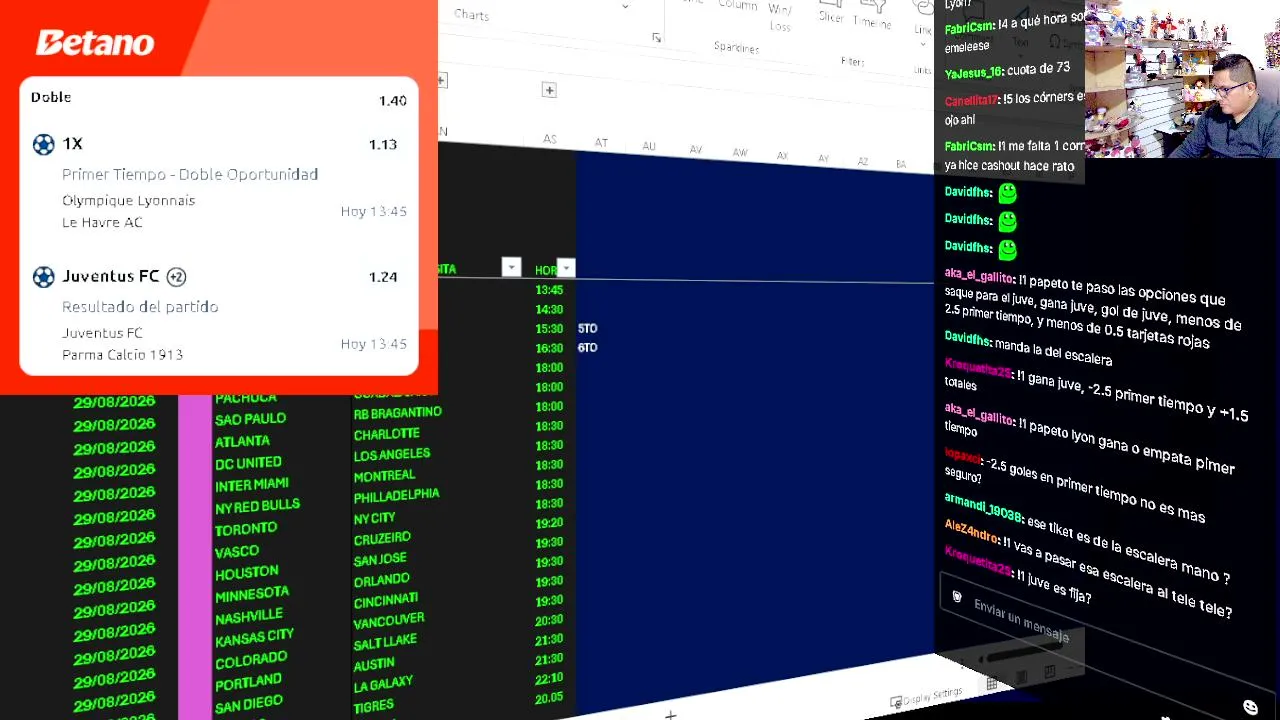Click the Olympique Lyonnais team name
Screen dimensions: 1280x720
(128, 200)
